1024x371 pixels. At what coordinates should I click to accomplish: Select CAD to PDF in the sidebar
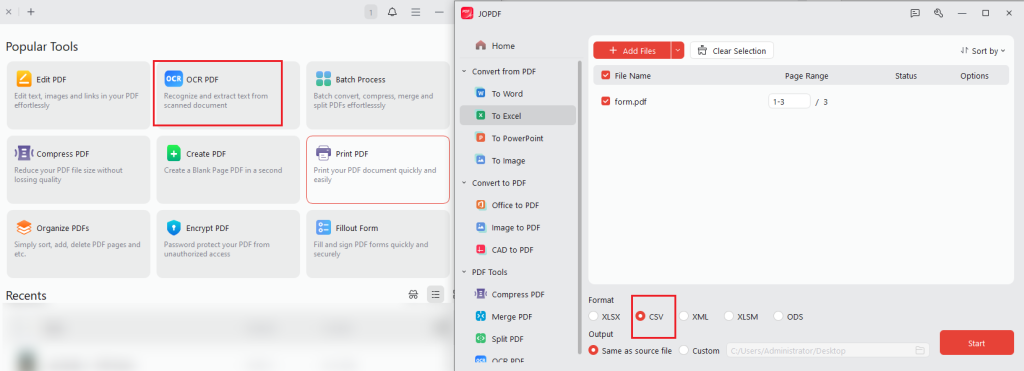(518, 250)
